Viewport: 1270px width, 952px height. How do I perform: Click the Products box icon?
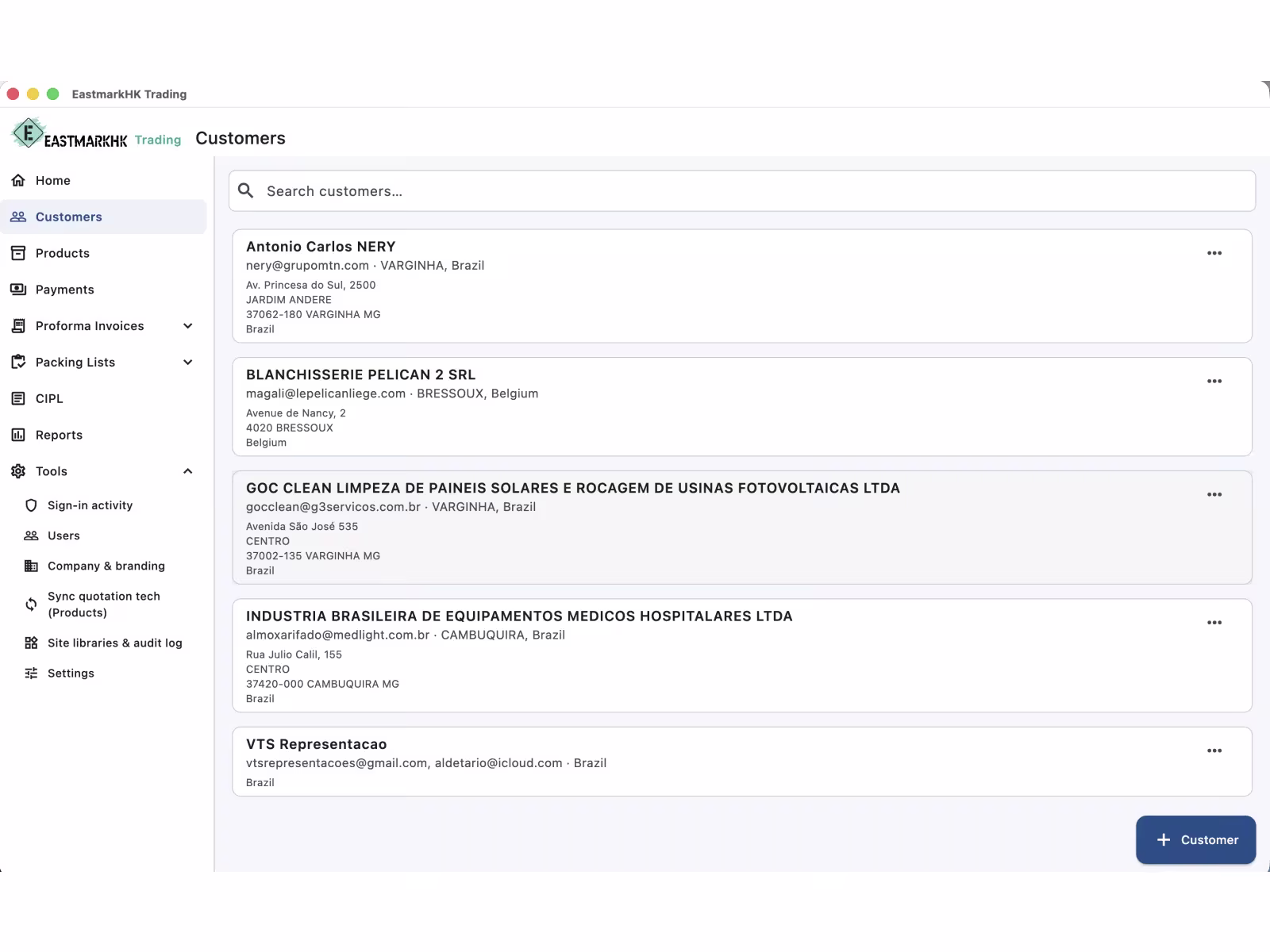click(x=18, y=253)
